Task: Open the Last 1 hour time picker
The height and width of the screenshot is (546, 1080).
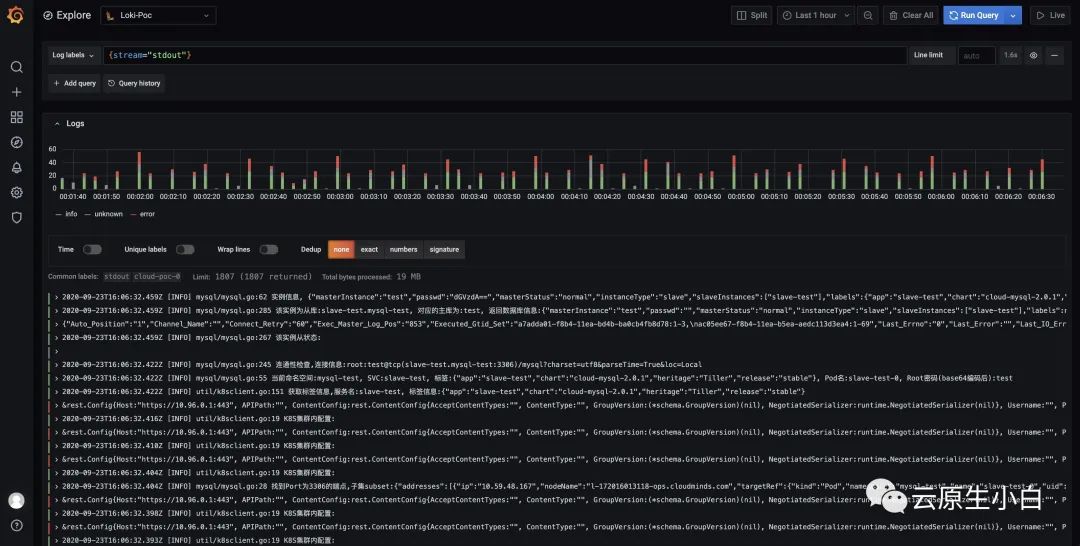Action: click(816, 15)
